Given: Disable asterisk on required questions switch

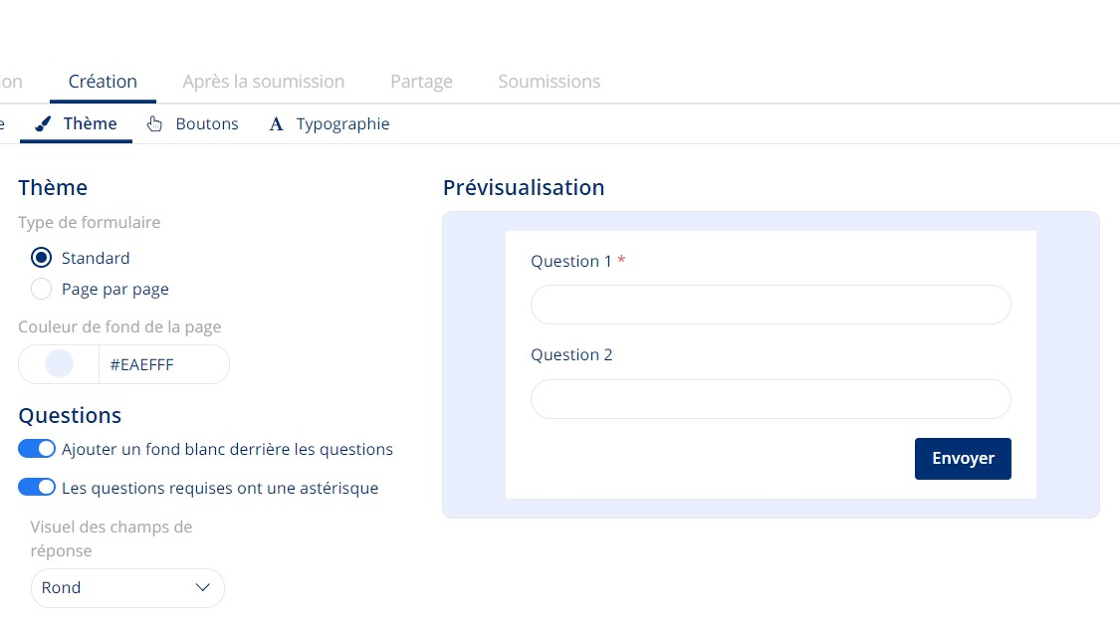Looking at the screenshot, I should tap(36, 487).
